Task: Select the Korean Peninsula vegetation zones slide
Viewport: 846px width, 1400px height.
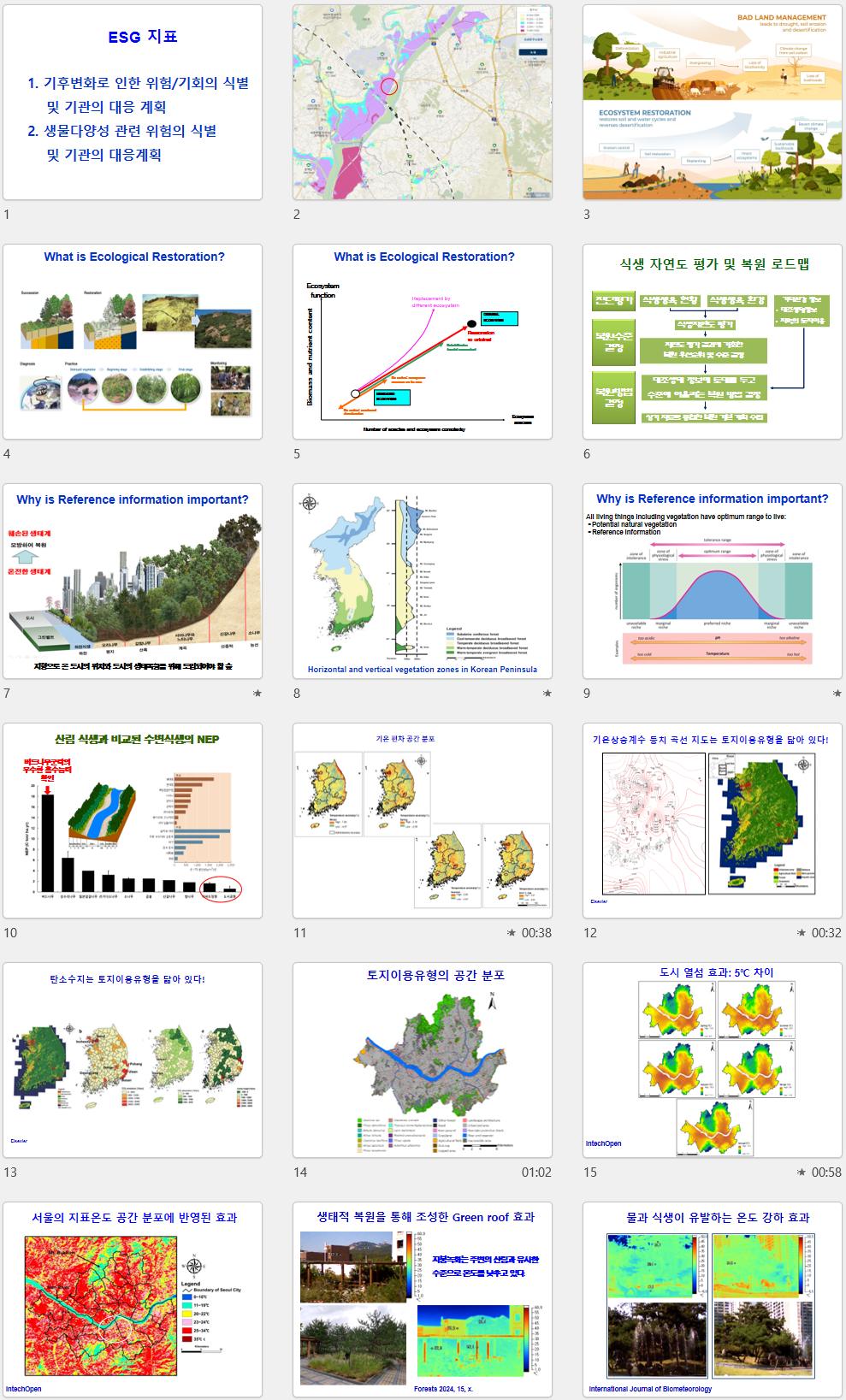Action: 423,582
